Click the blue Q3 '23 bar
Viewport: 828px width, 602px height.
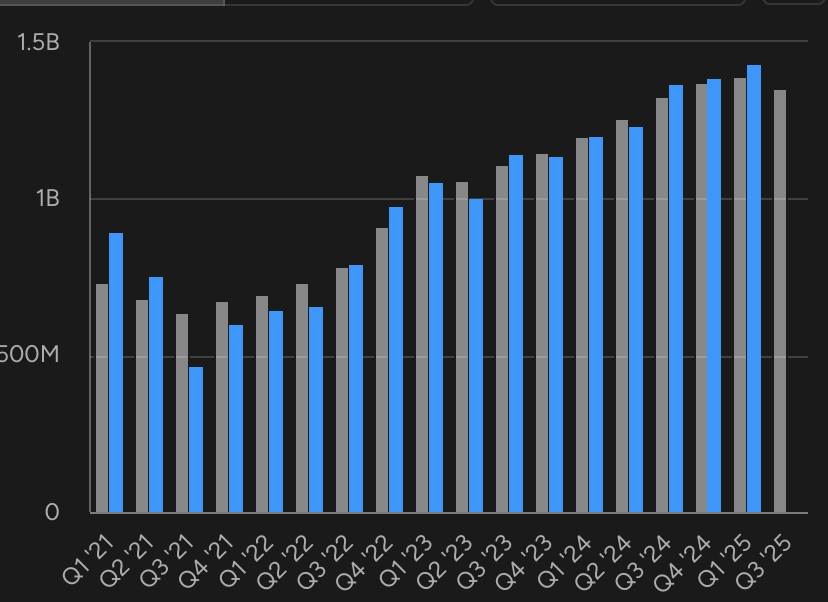(x=516, y=334)
